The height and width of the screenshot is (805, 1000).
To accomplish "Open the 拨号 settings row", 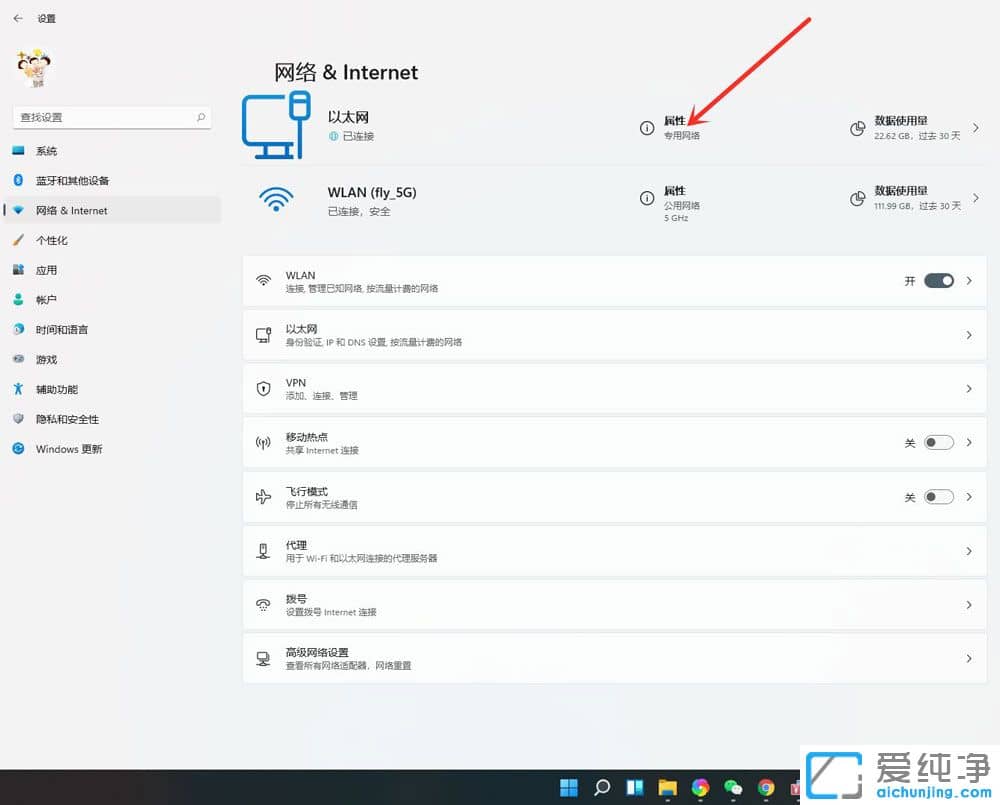I will [x=615, y=605].
